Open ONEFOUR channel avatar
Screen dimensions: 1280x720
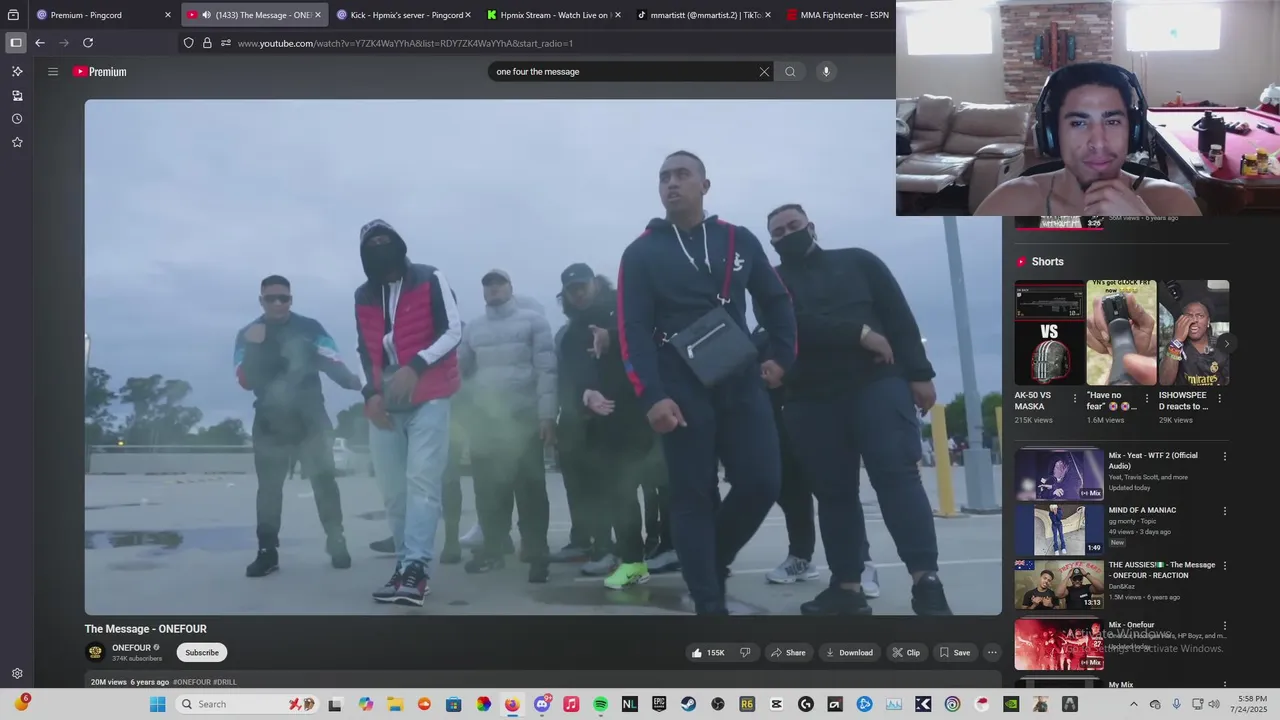96,653
